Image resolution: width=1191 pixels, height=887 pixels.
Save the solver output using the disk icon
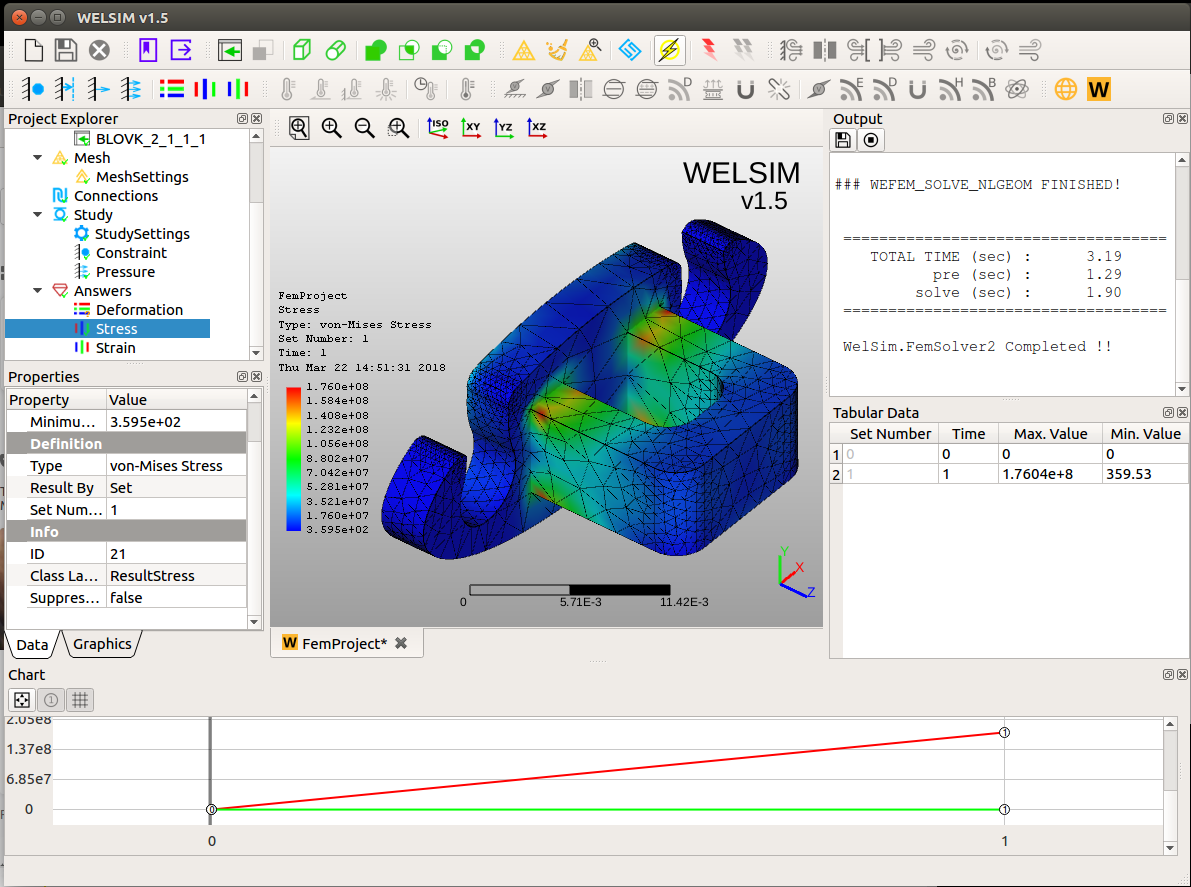point(843,139)
